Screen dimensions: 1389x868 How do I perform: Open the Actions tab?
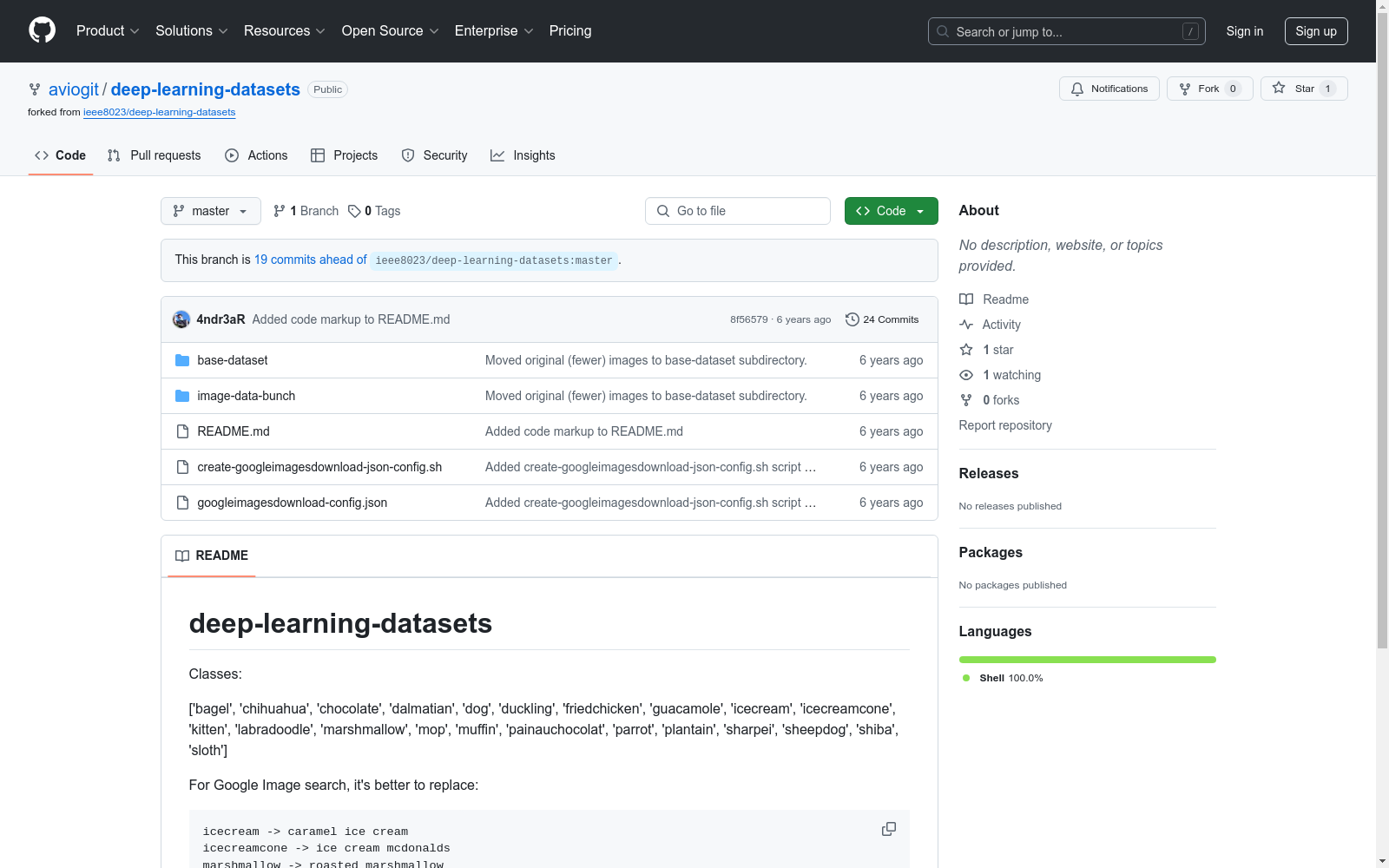[x=257, y=155]
